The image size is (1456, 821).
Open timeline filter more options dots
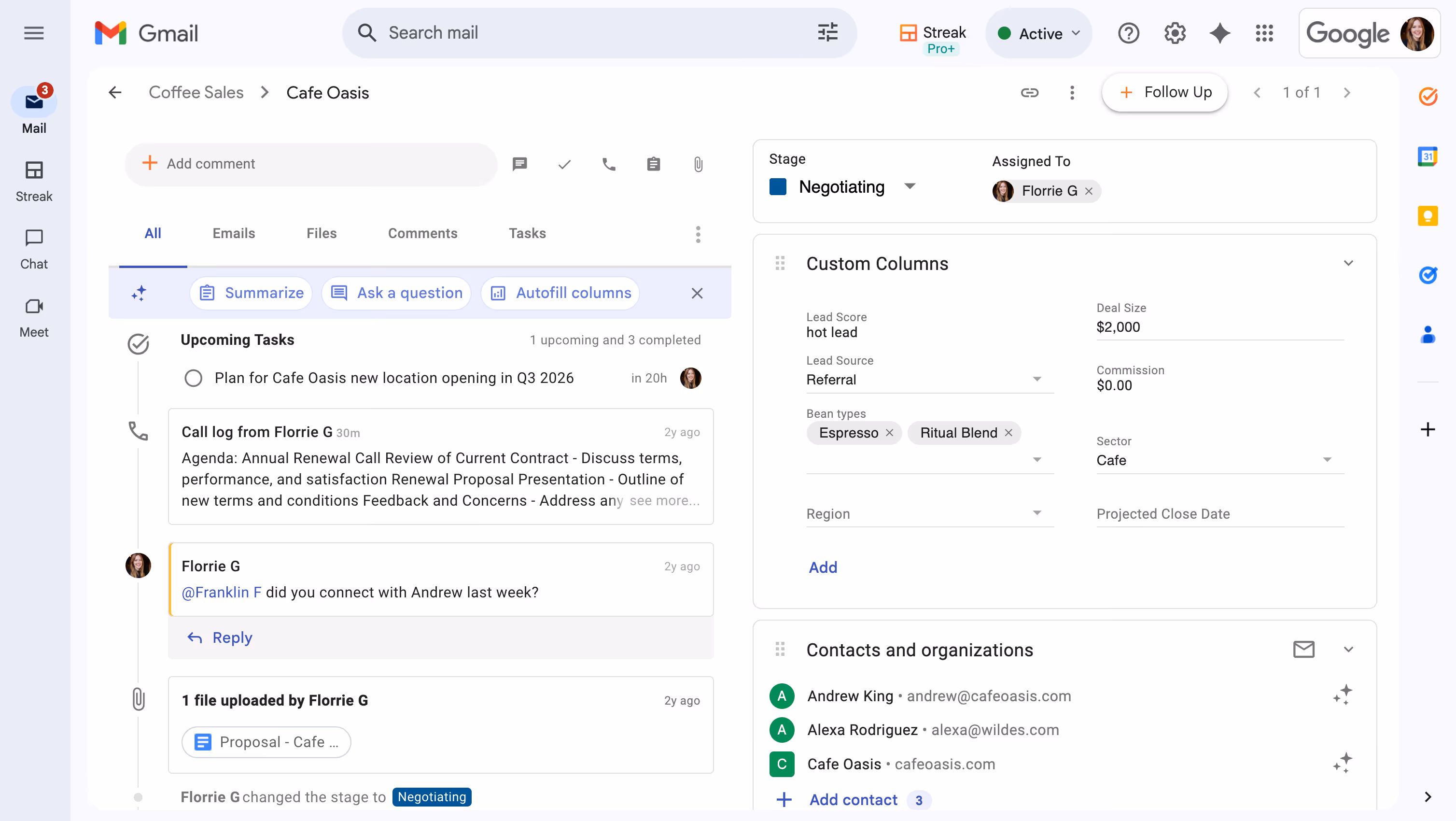[698, 234]
